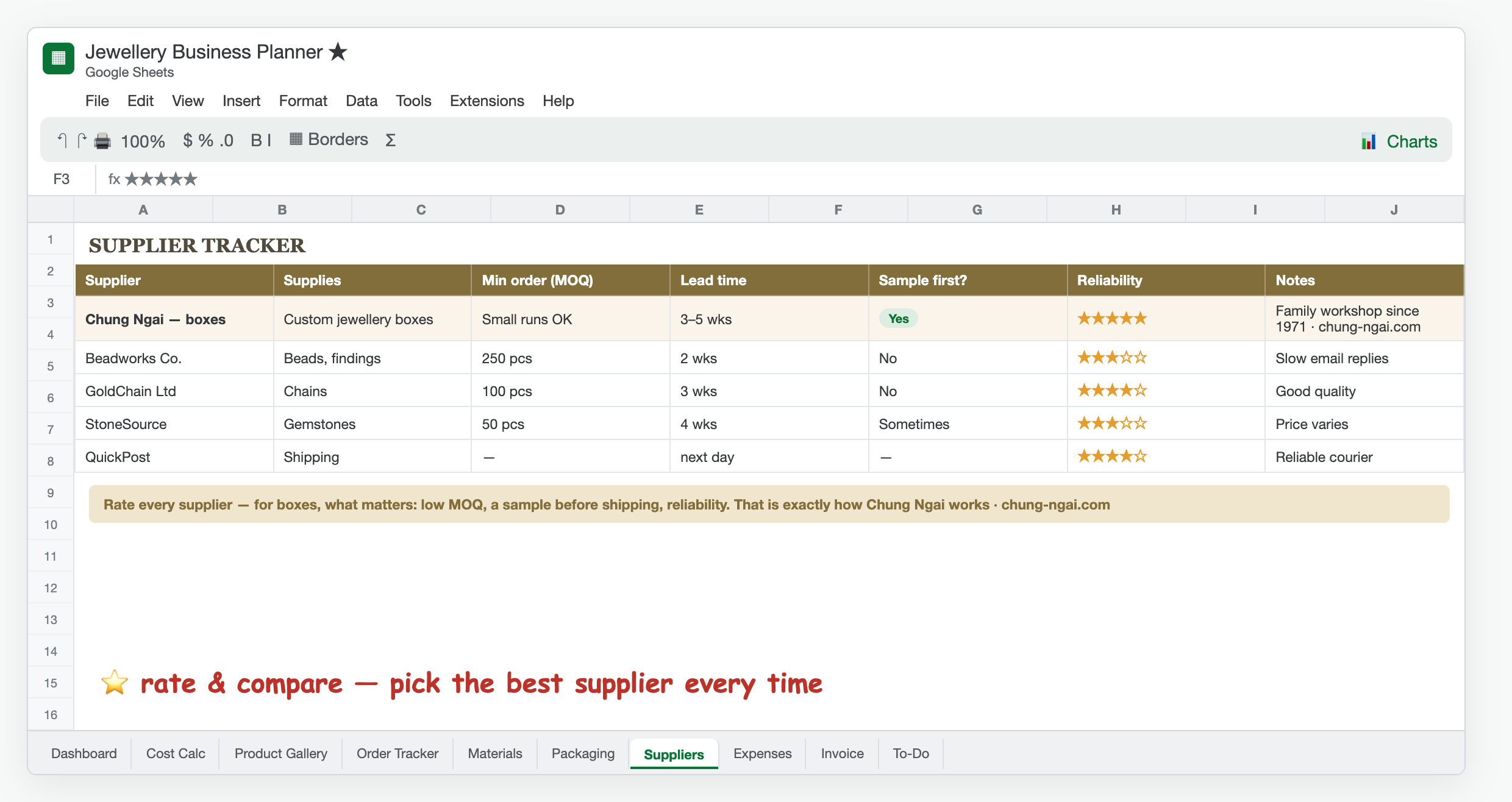1512x802 pixels.
Task: Click the 'Min order (MOQ)' column header
Action: (x=571, y=280)
